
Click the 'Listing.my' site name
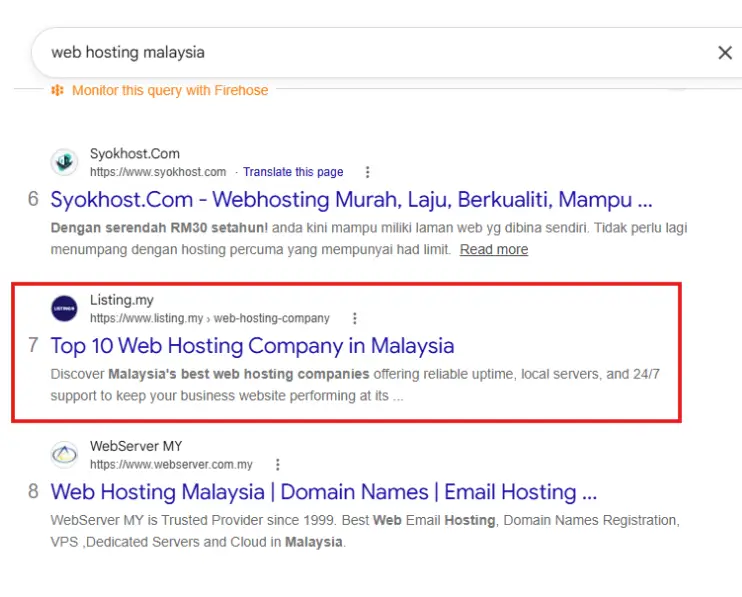tap(122, 300)
